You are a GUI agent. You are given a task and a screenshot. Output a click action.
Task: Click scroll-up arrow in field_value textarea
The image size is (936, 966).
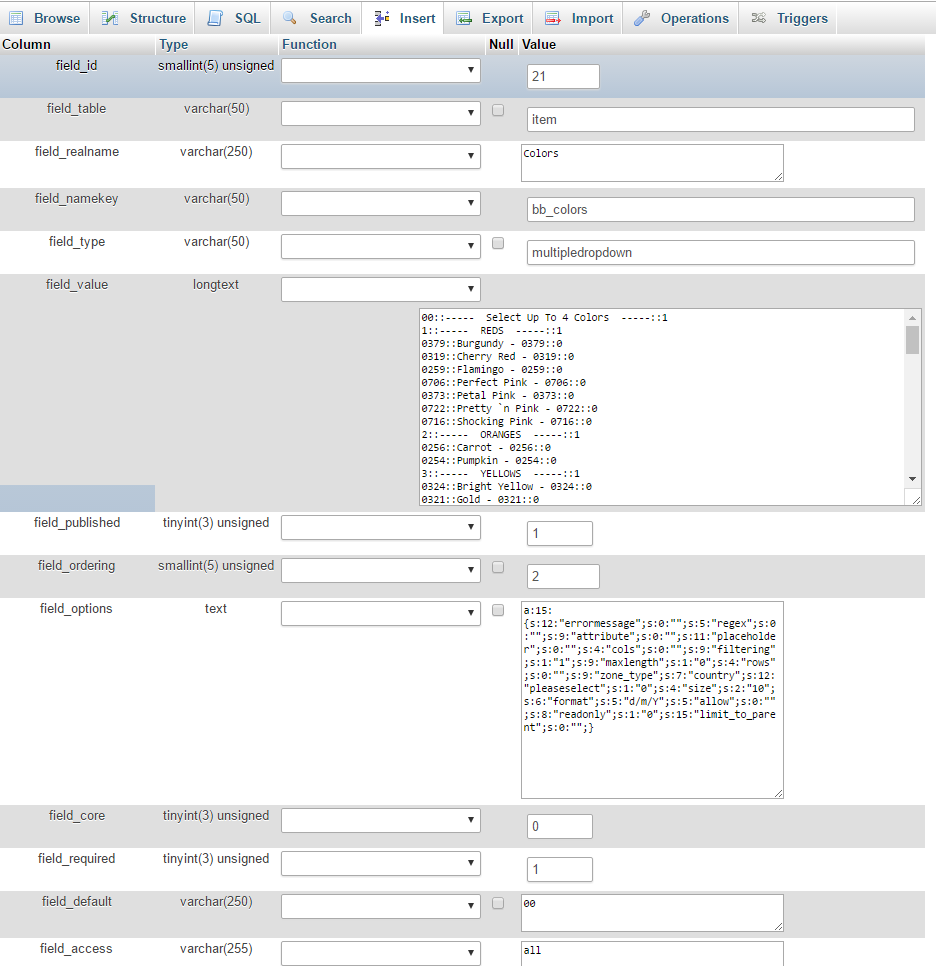913,318
